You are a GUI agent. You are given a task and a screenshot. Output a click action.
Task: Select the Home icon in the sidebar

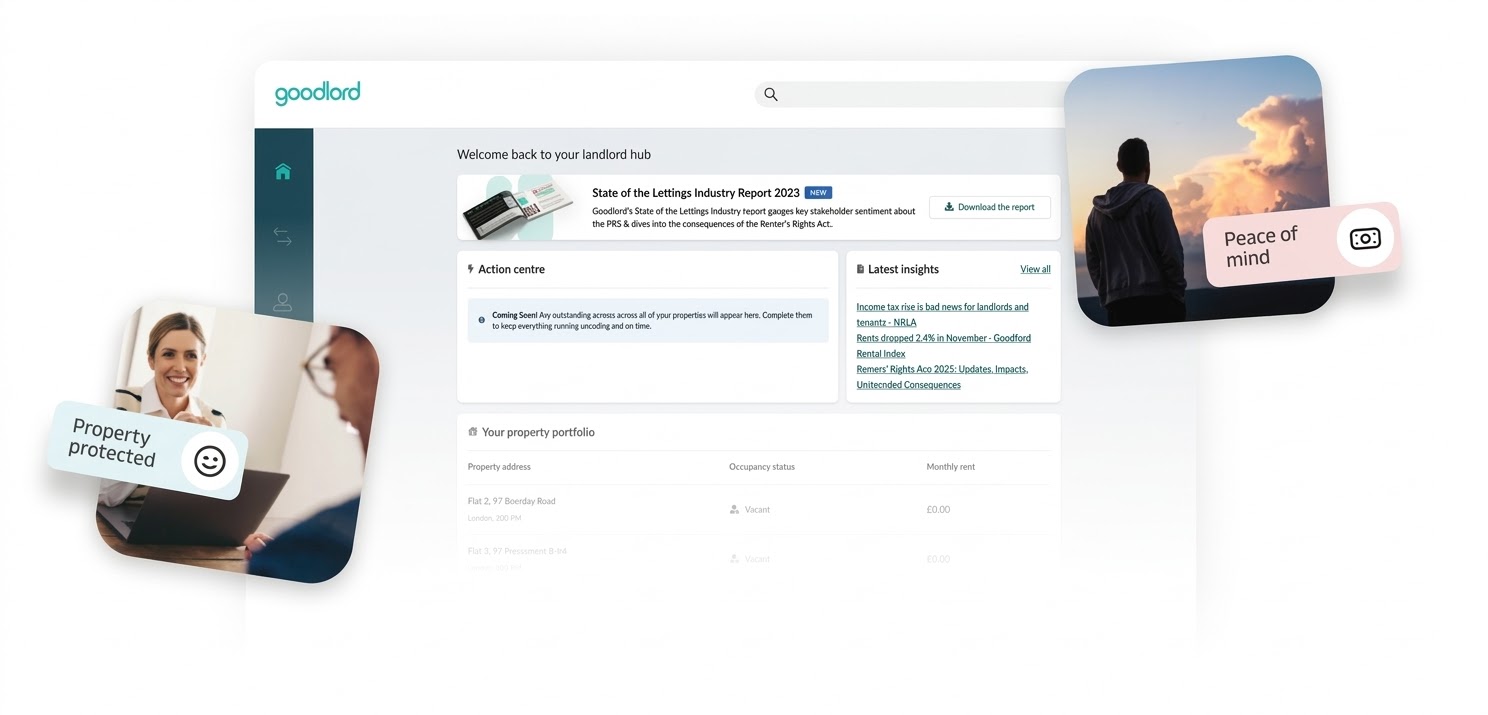pos(283,171)
